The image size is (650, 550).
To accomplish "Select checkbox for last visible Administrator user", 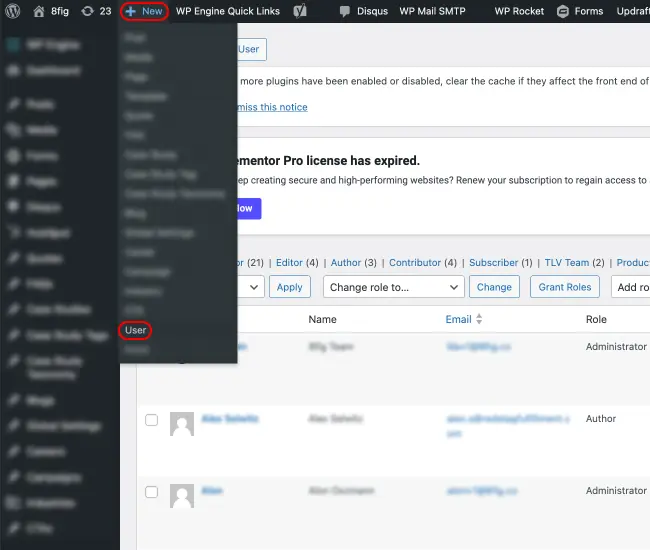I will pos(151,492).
